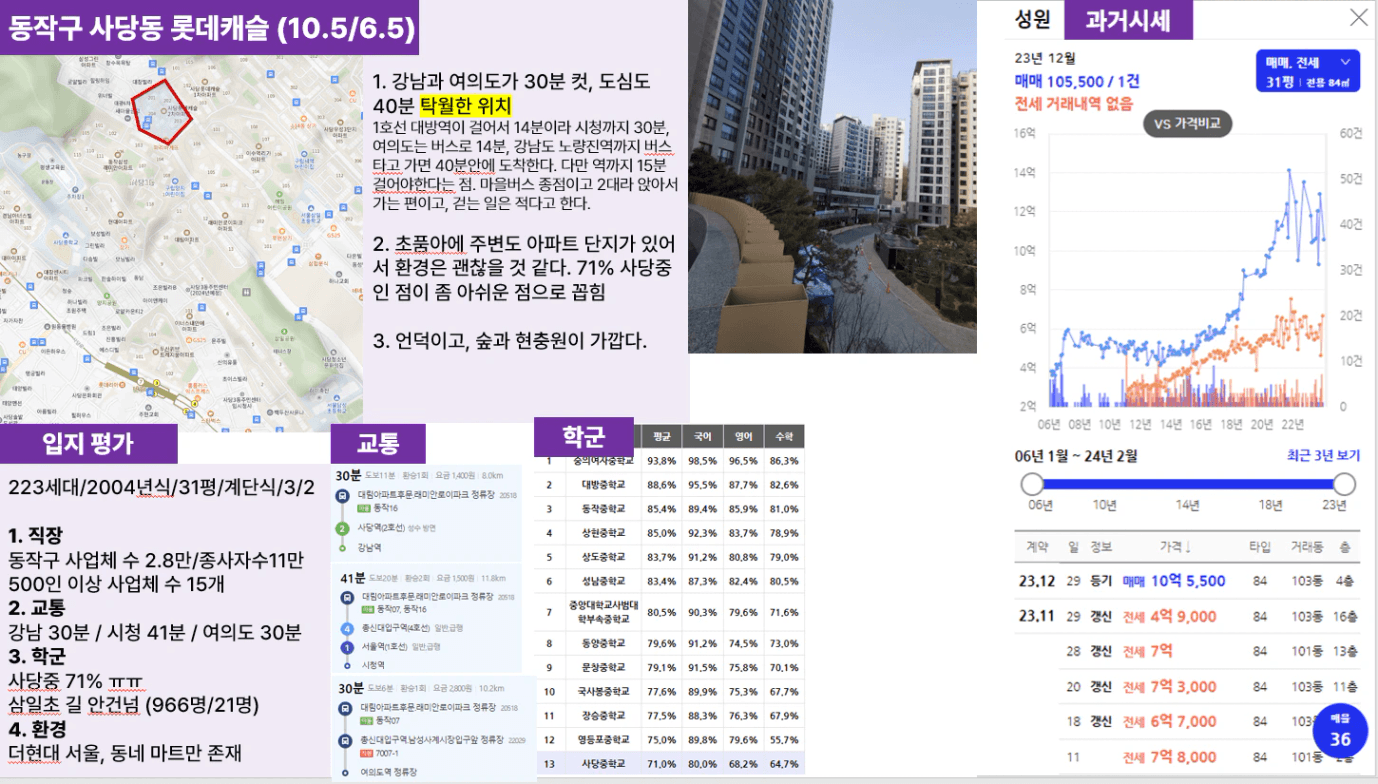Click the 06년 1월 ~ 24년 2월 range label
The height and width of the screenshot is (784, 1378).
point(1076,456)
